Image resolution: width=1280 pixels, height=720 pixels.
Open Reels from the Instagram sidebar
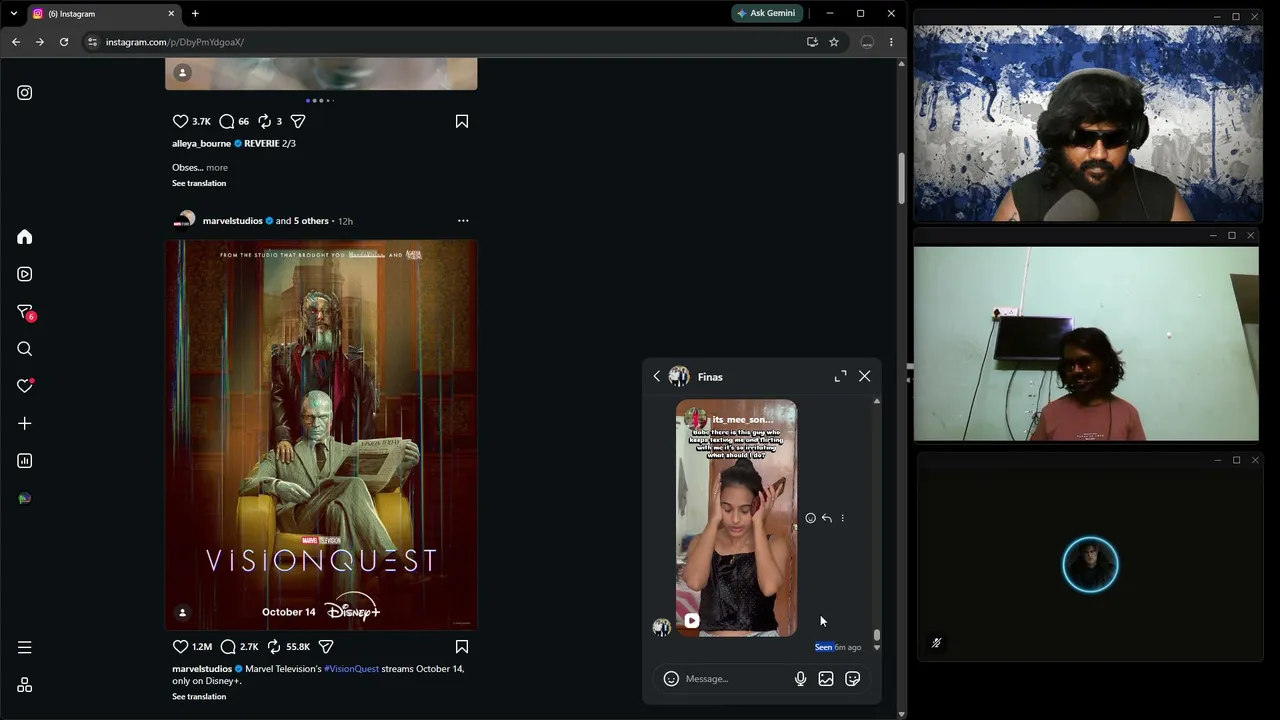coord(25,274)
